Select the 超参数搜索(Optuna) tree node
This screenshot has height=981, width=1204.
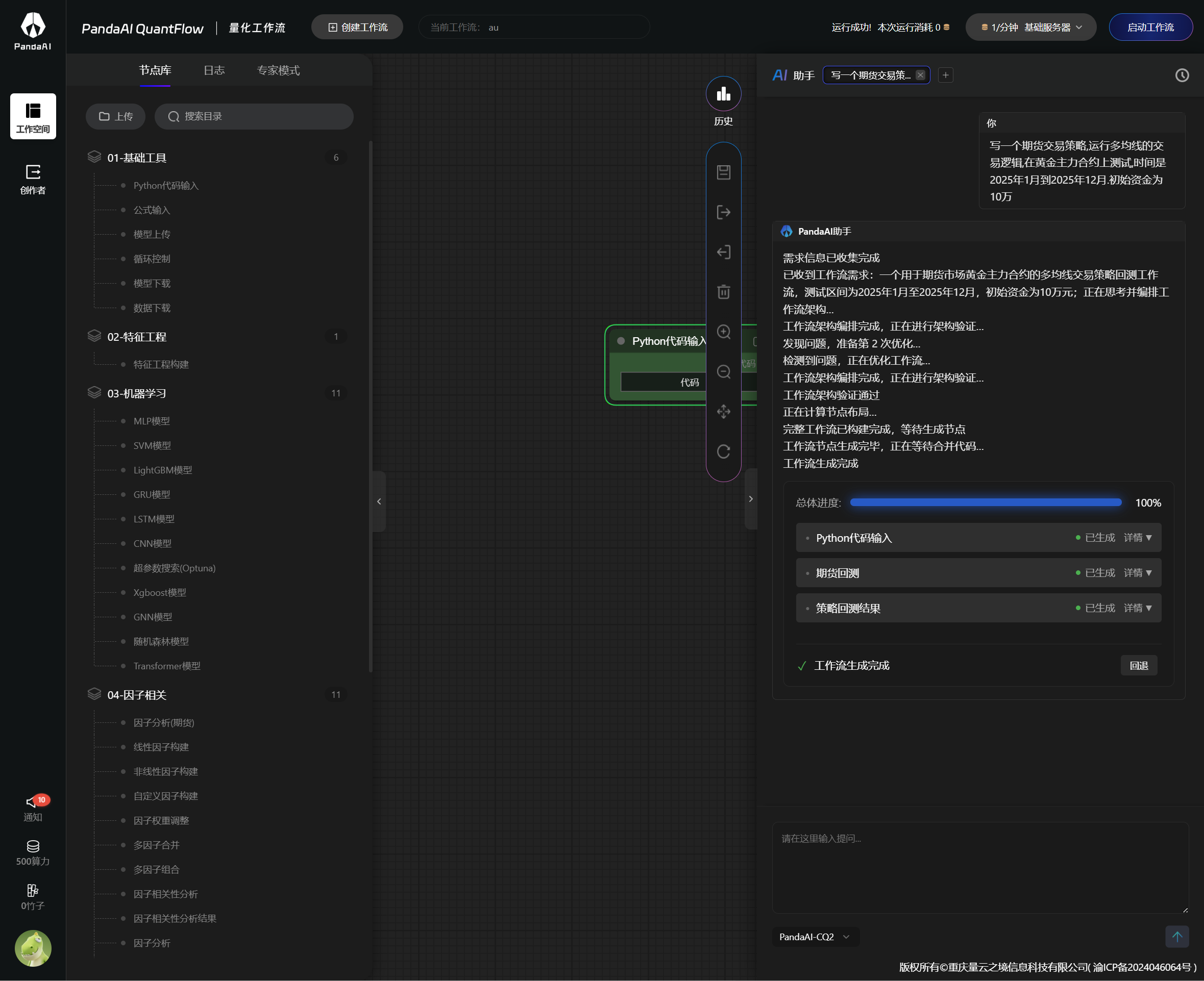tap(174, 568)
